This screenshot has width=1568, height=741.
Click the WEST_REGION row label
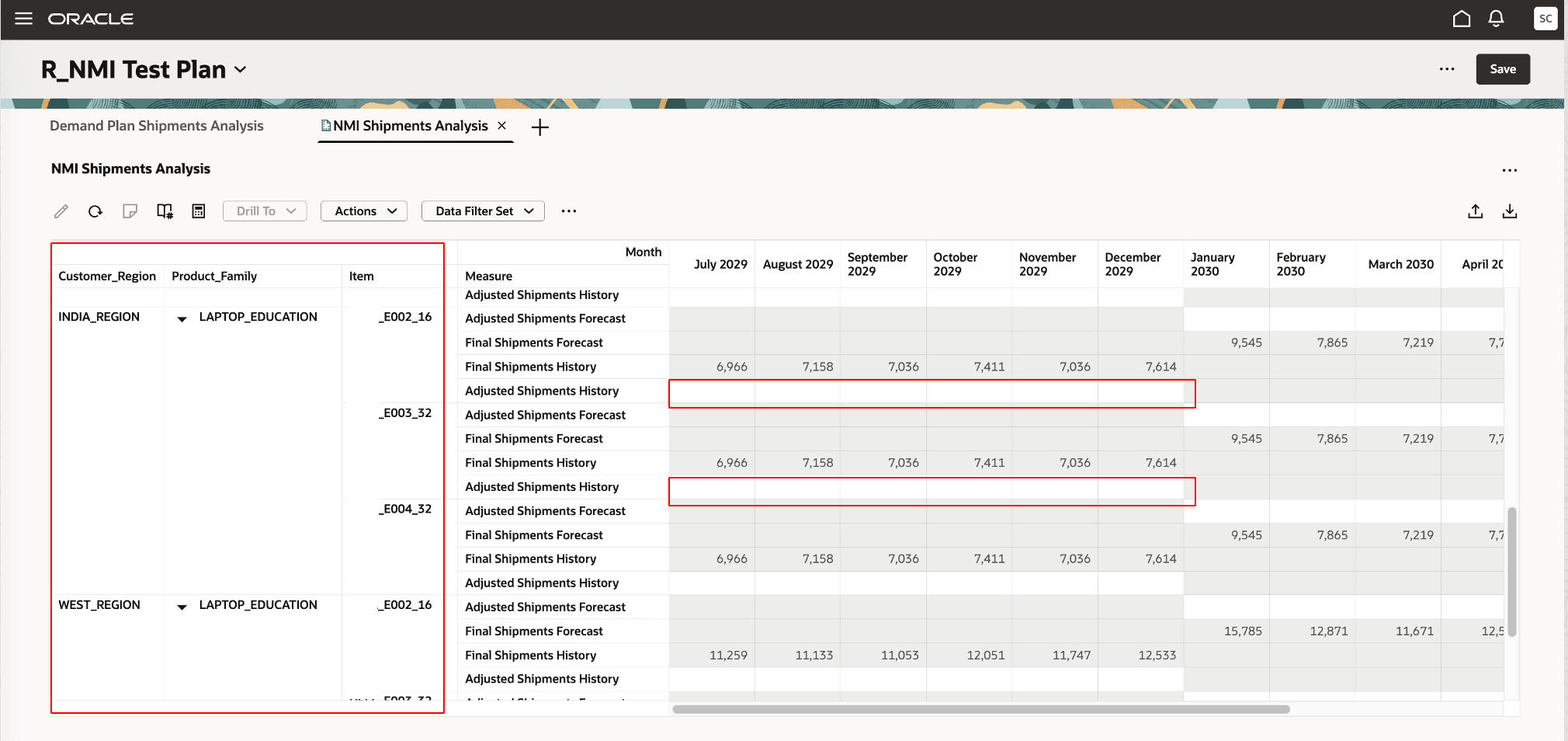click(x=99, y=605)
